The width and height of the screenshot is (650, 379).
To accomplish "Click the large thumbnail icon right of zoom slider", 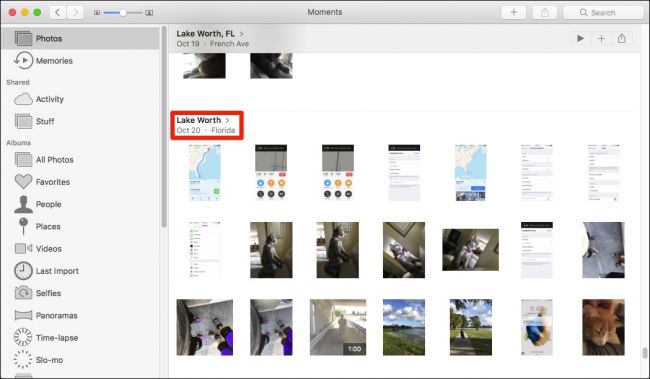I will click(x=149, y=13).
